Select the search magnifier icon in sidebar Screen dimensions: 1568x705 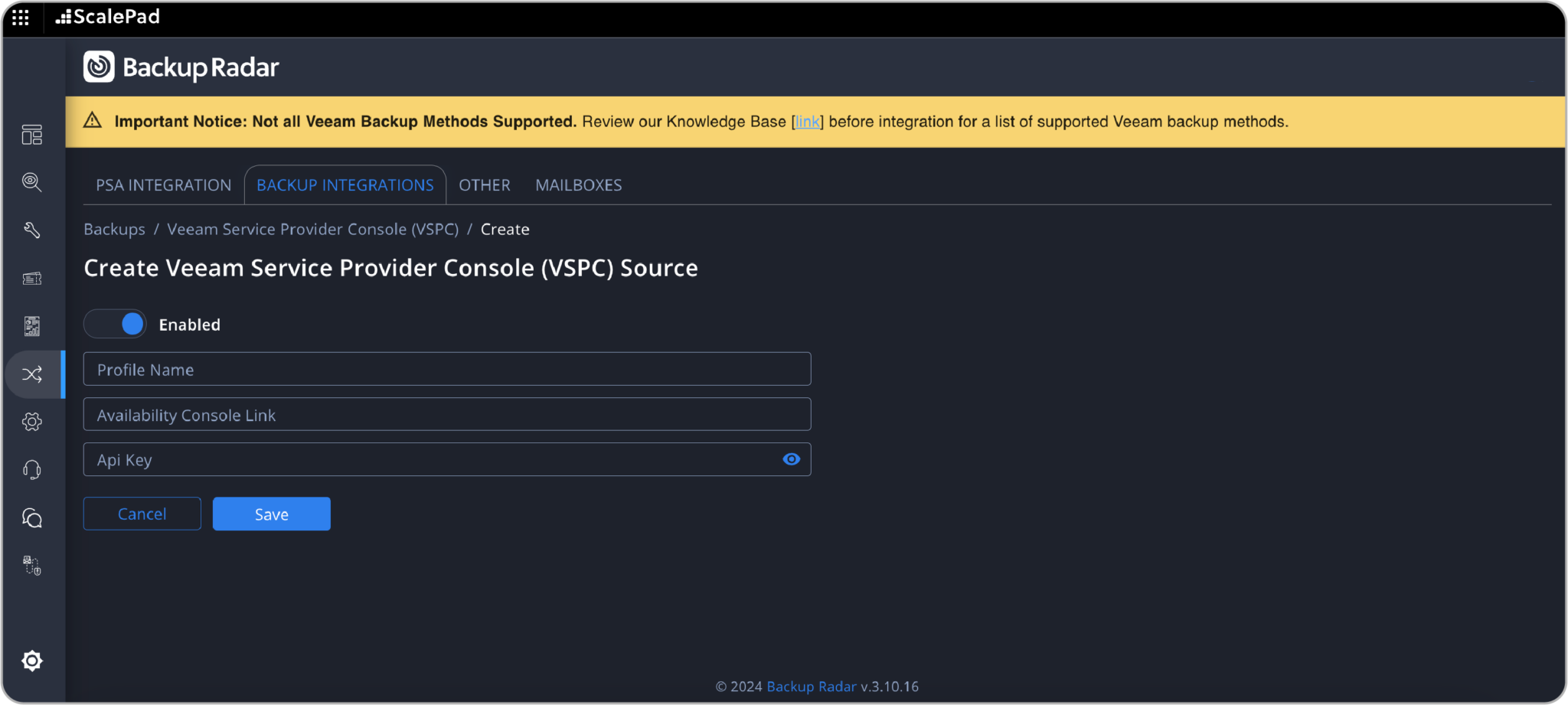(x=31, y=182)
